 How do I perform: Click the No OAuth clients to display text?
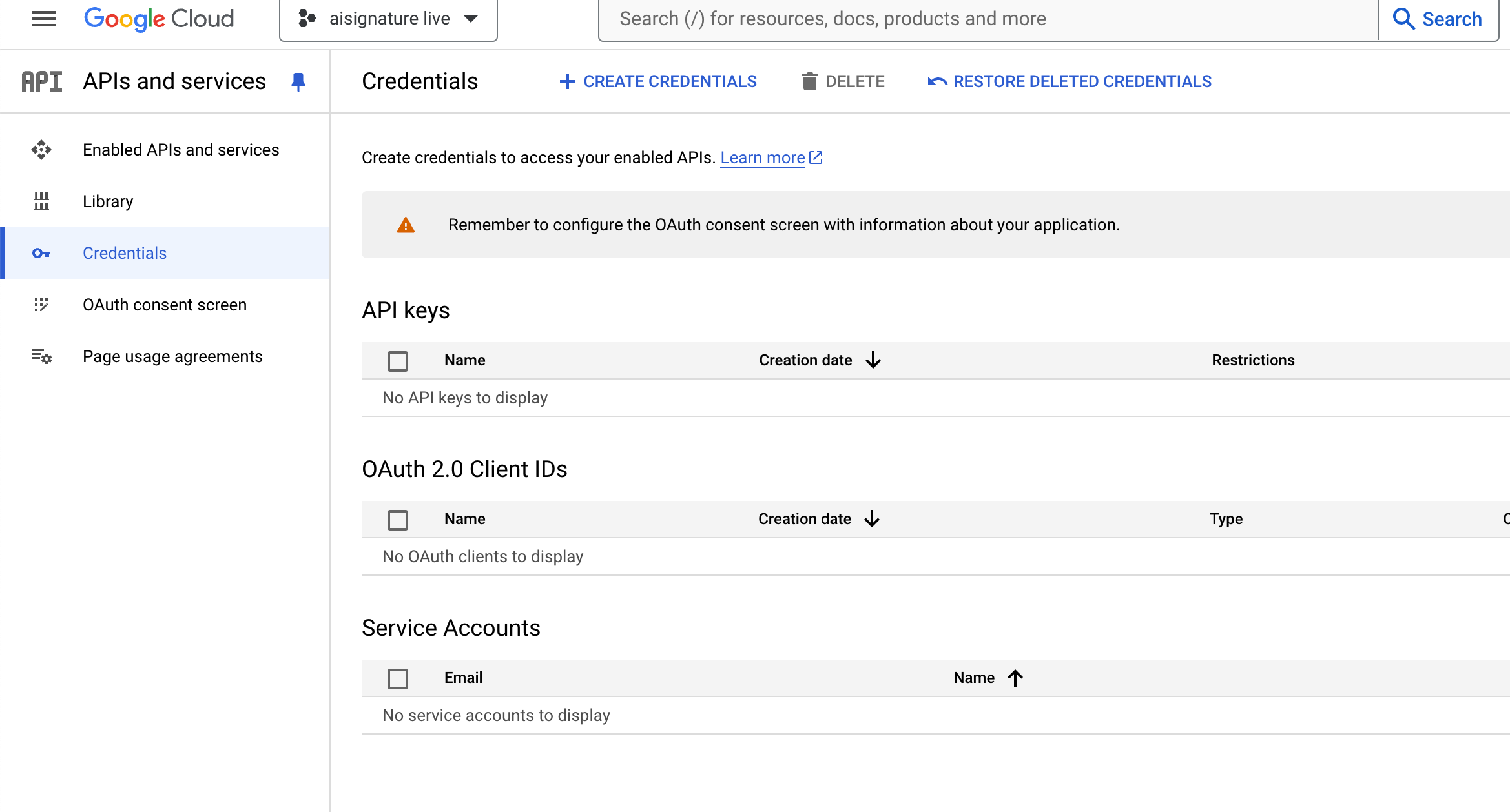tap(483, 556)
